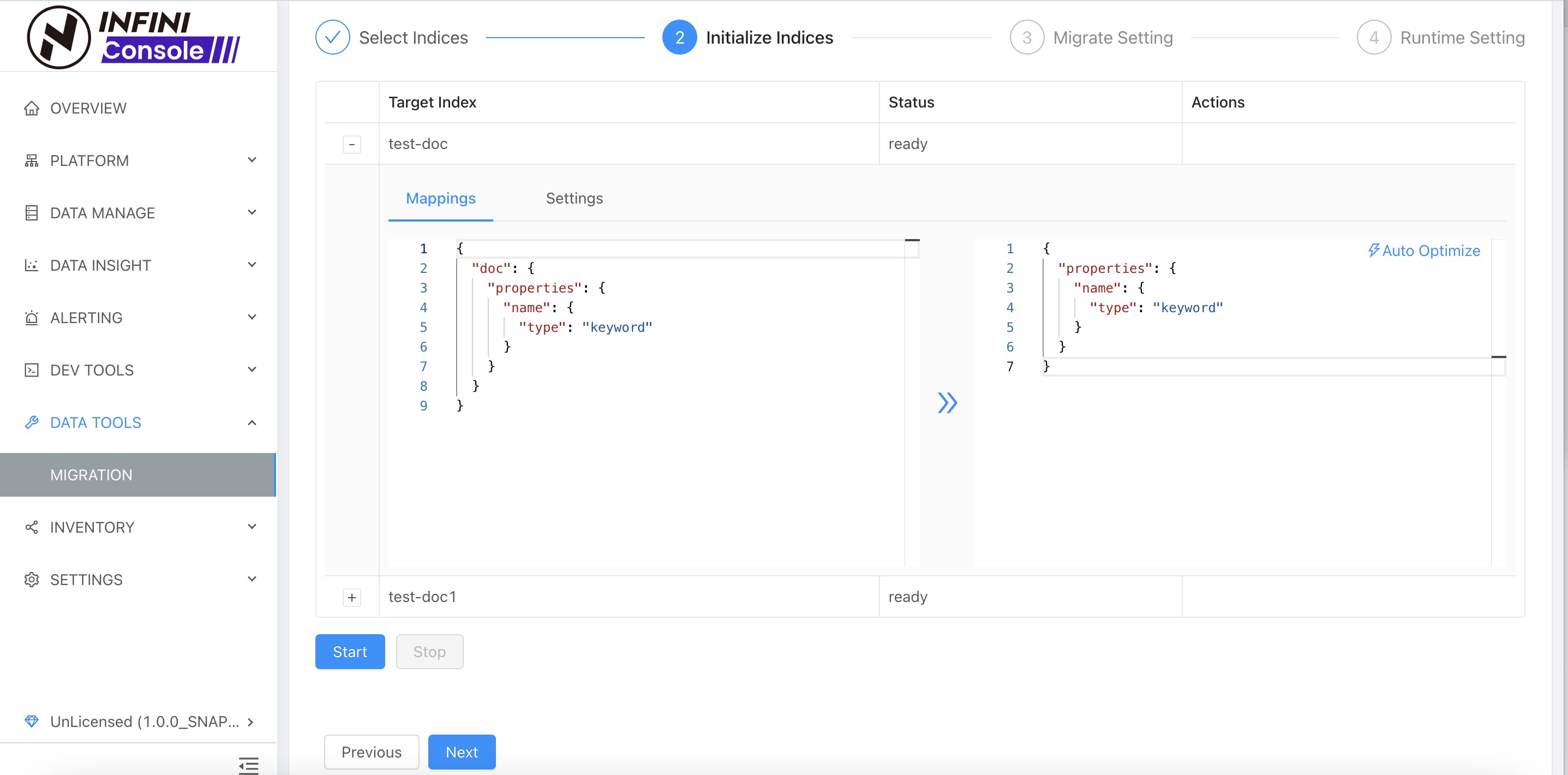1568x775 pixels.
Task: Expand the test-doc1 row
Action: pos(352,597)
